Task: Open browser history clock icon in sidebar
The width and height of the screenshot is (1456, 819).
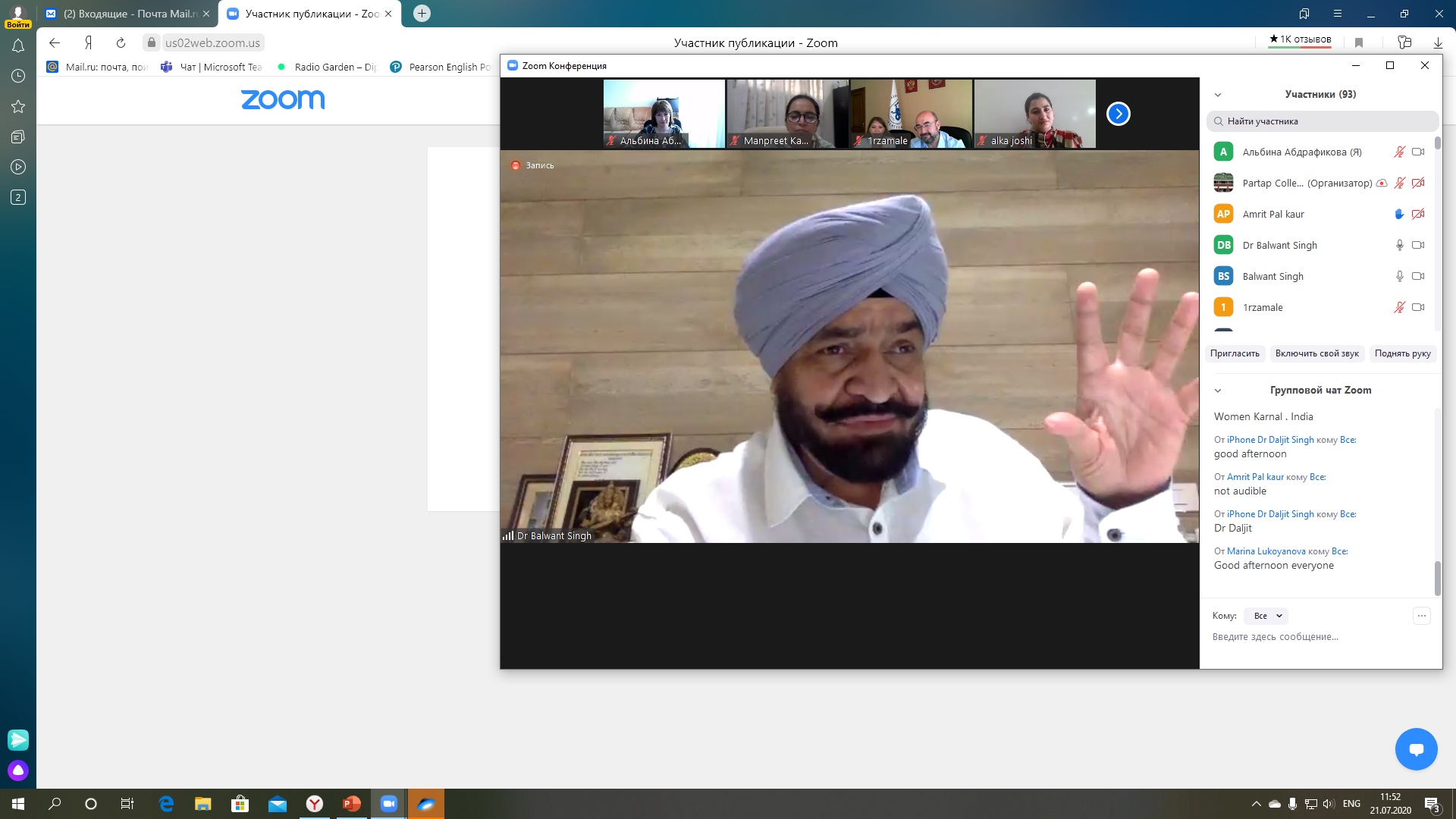Action: (x=18, y=76)
